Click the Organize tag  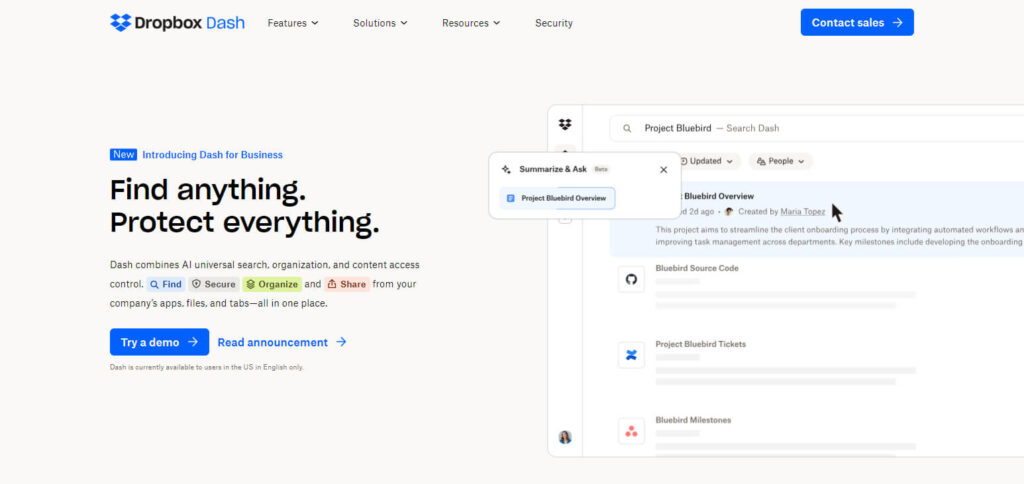pos(272,284)
